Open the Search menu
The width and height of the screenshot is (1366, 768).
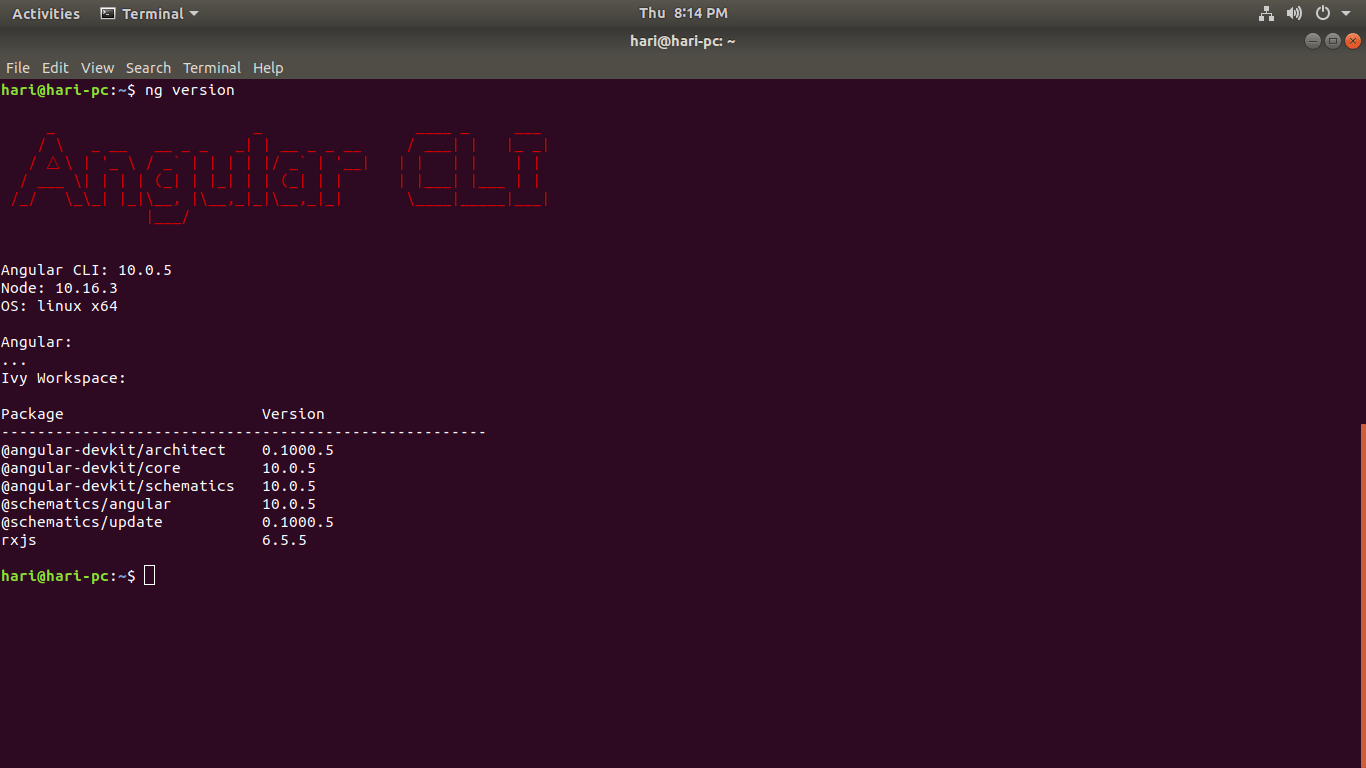(x=148, y=68)
